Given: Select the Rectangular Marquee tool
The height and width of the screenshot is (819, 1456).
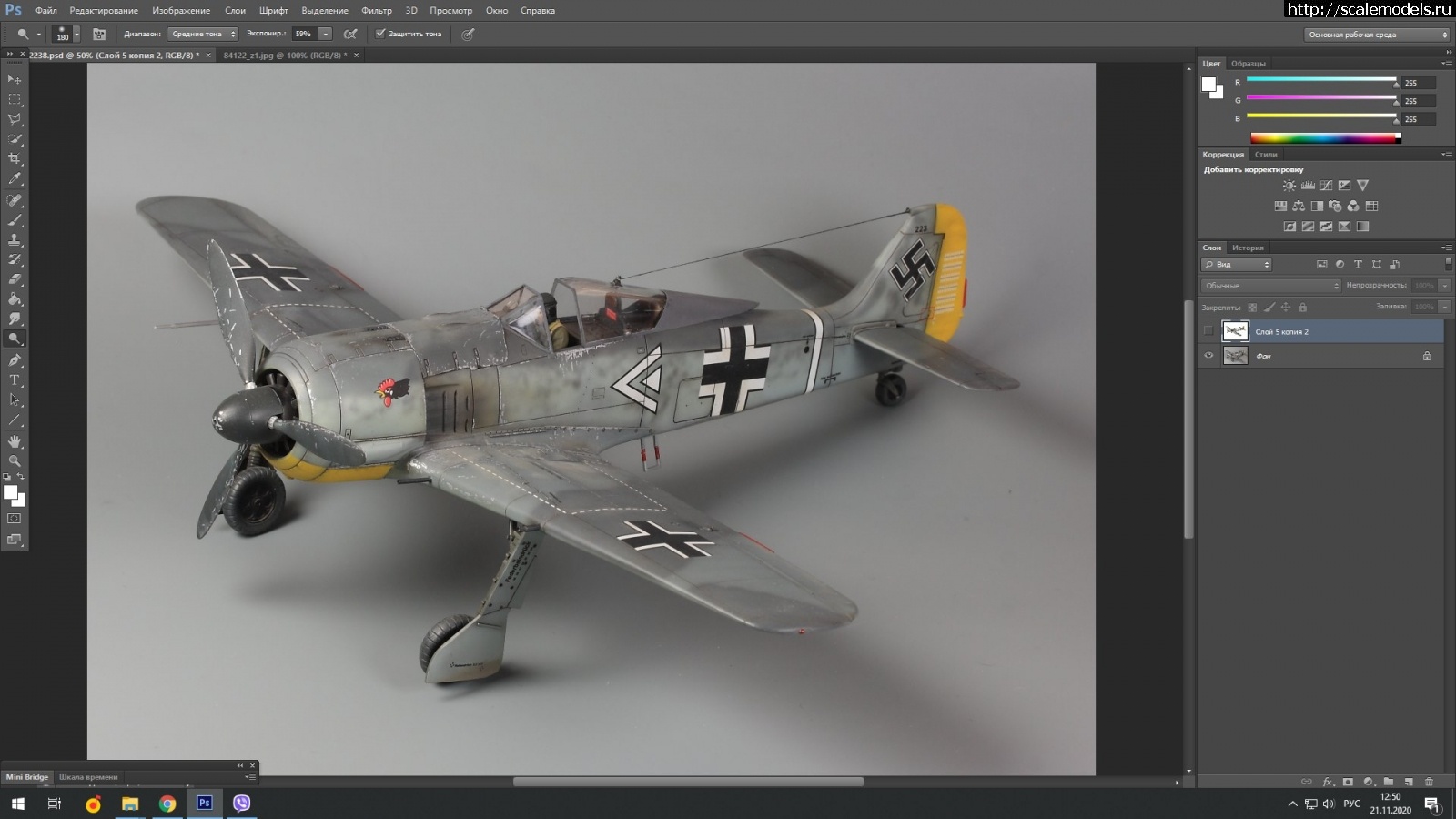Looking at the screenshot, I should 15,99.
